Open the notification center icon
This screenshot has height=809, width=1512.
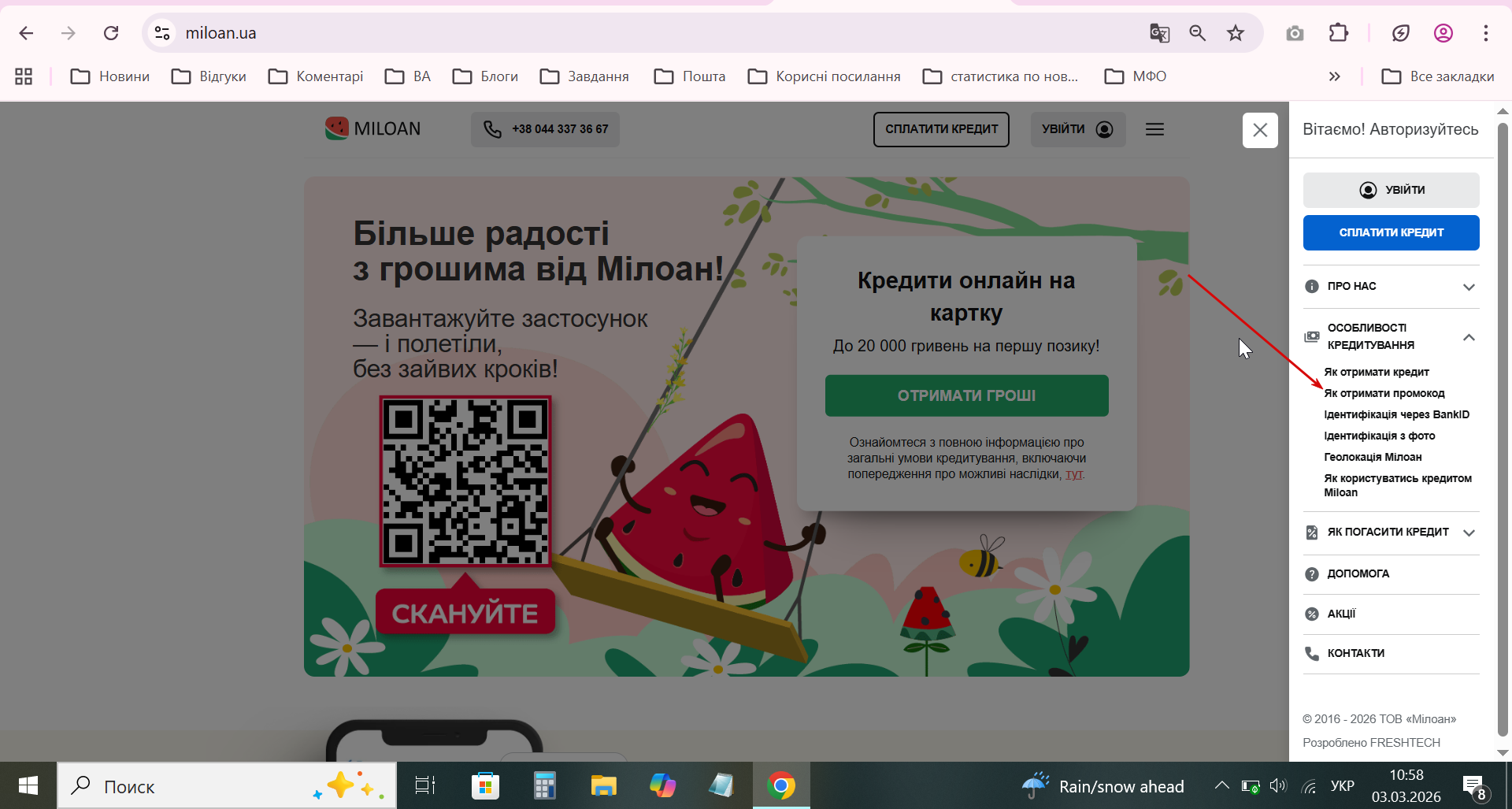(x=1474, y=786)
